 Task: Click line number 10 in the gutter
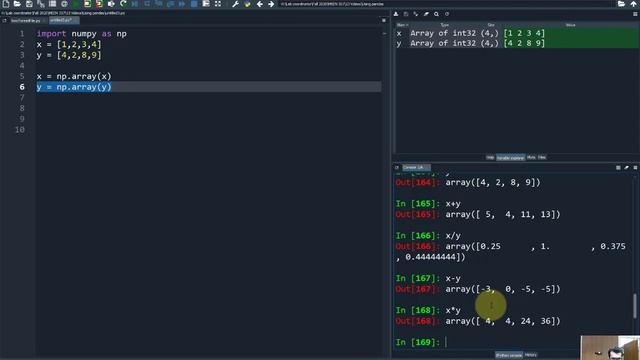point(20,129)
